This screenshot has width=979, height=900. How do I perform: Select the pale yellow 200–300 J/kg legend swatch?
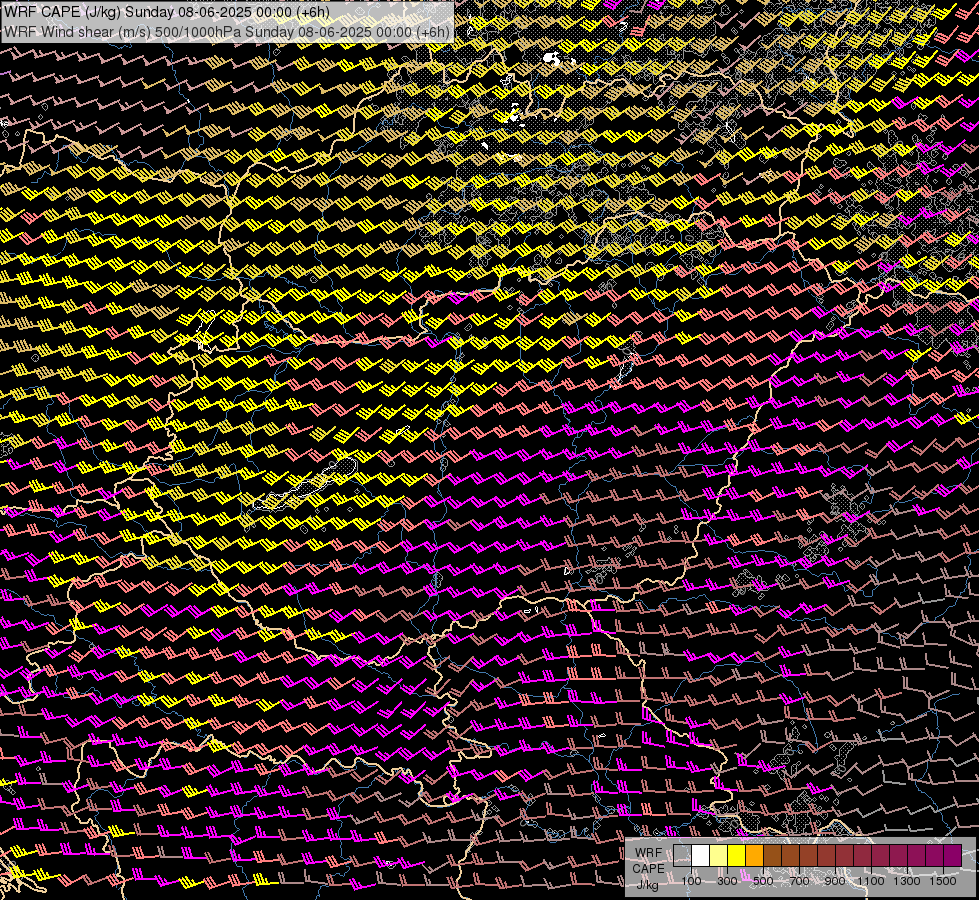coord(719,855)
